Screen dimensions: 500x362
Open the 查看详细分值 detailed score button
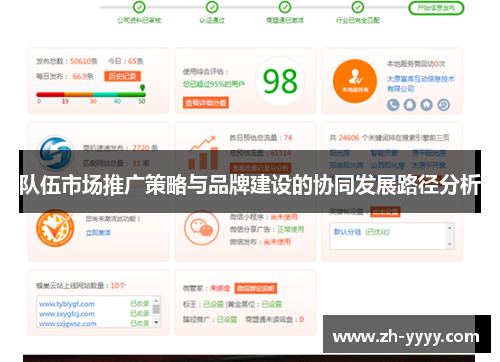point(206,103)
